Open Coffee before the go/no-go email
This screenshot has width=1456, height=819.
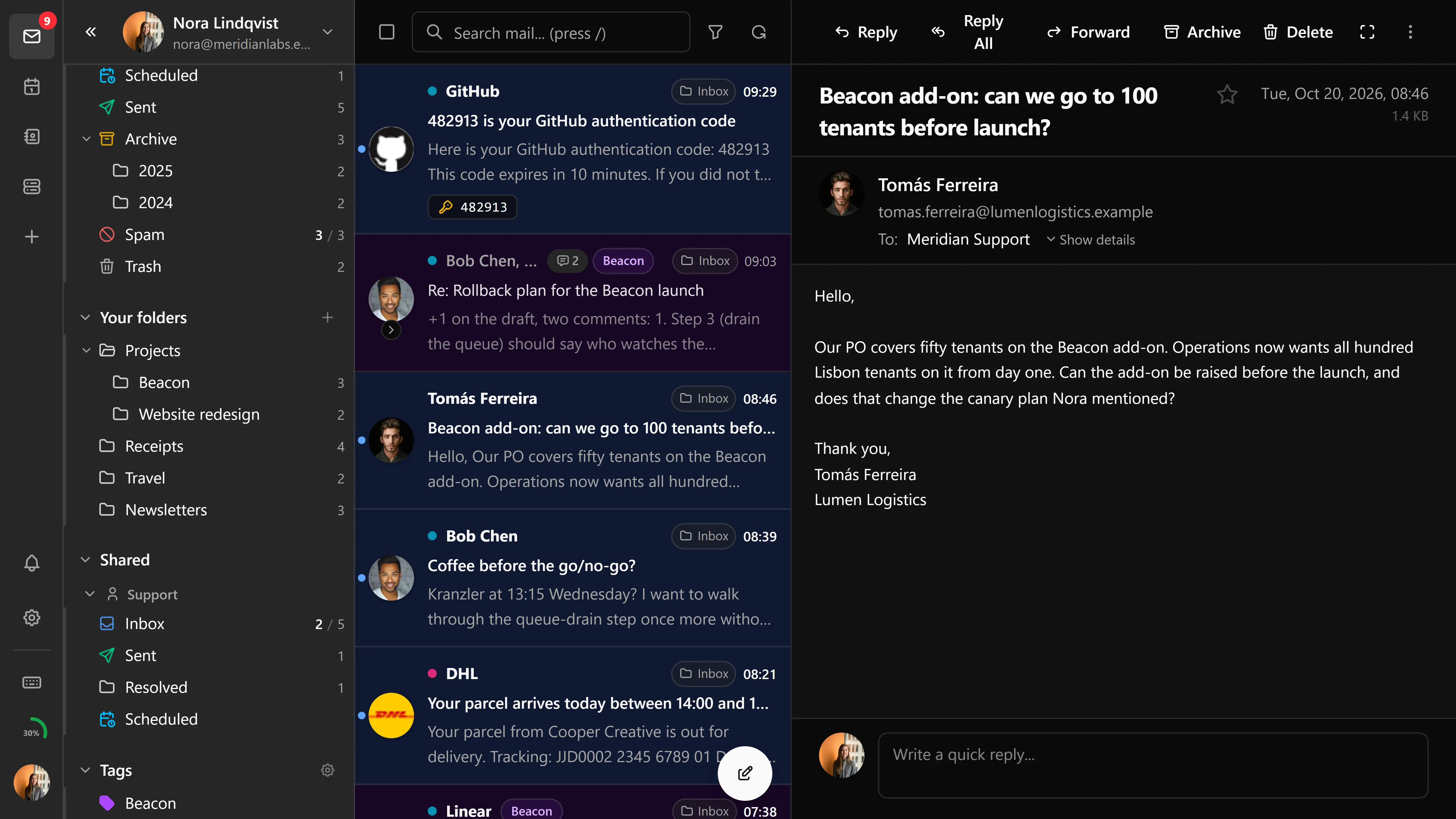click(x=572, y=578)
